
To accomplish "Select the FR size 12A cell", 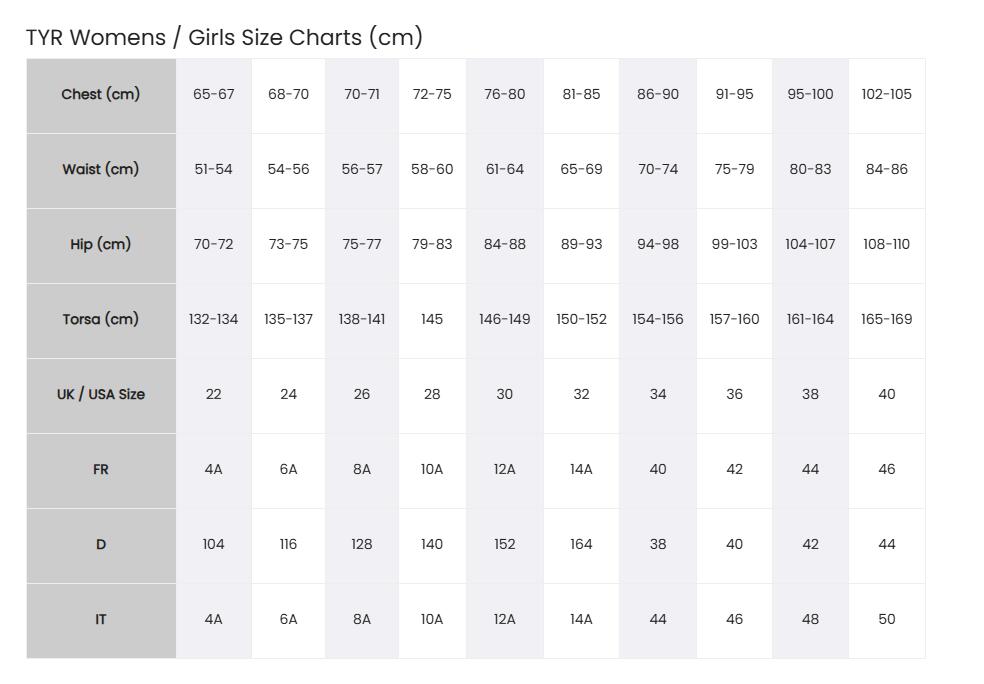I will (505, 471).
